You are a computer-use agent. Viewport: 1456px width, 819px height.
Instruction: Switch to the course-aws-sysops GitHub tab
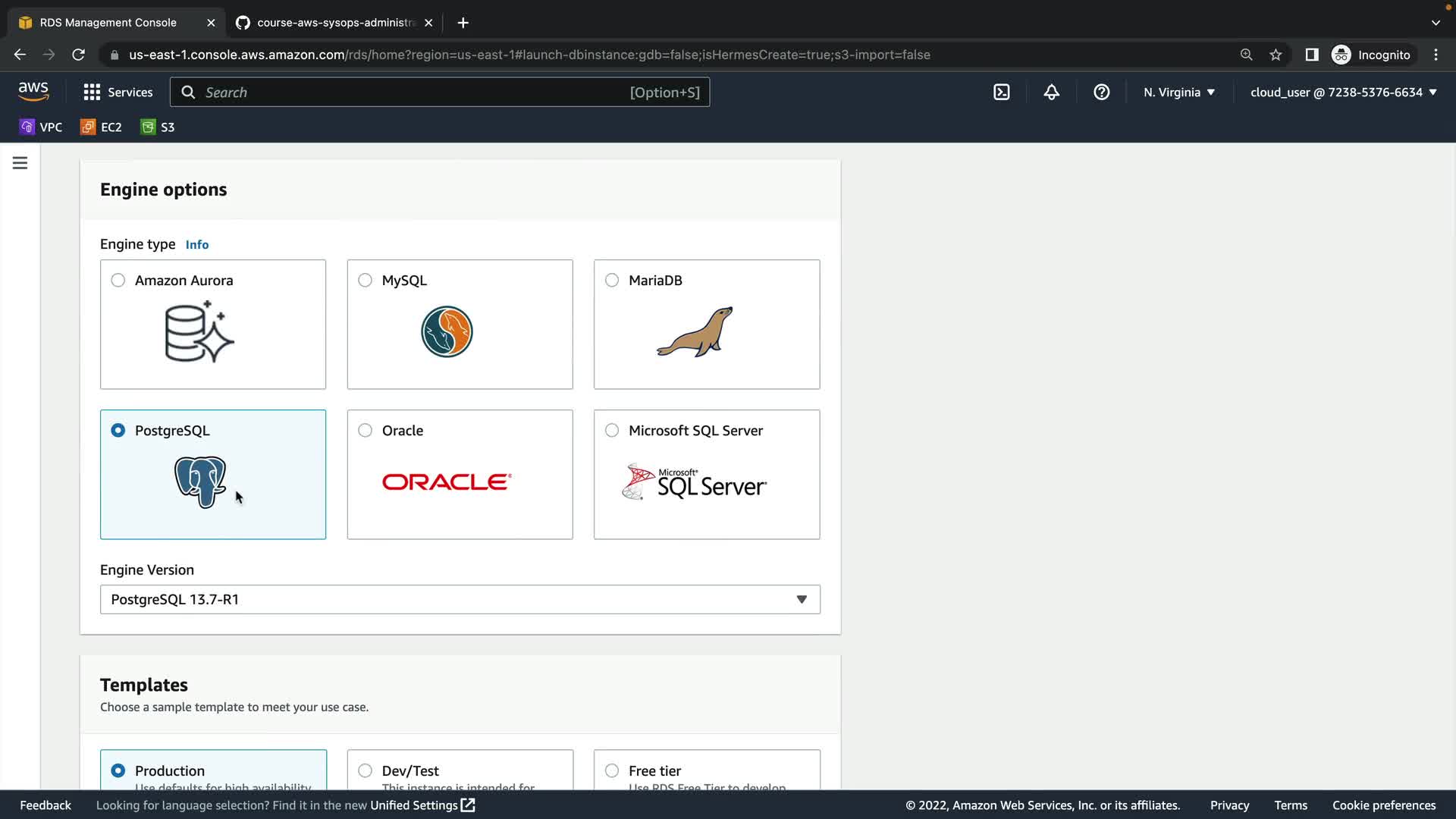pyautogui.click(x=334, y=23)
